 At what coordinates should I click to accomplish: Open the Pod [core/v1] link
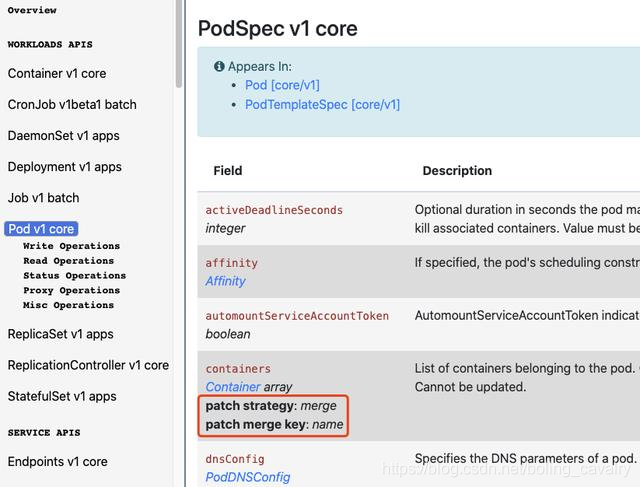pos(282,85)
